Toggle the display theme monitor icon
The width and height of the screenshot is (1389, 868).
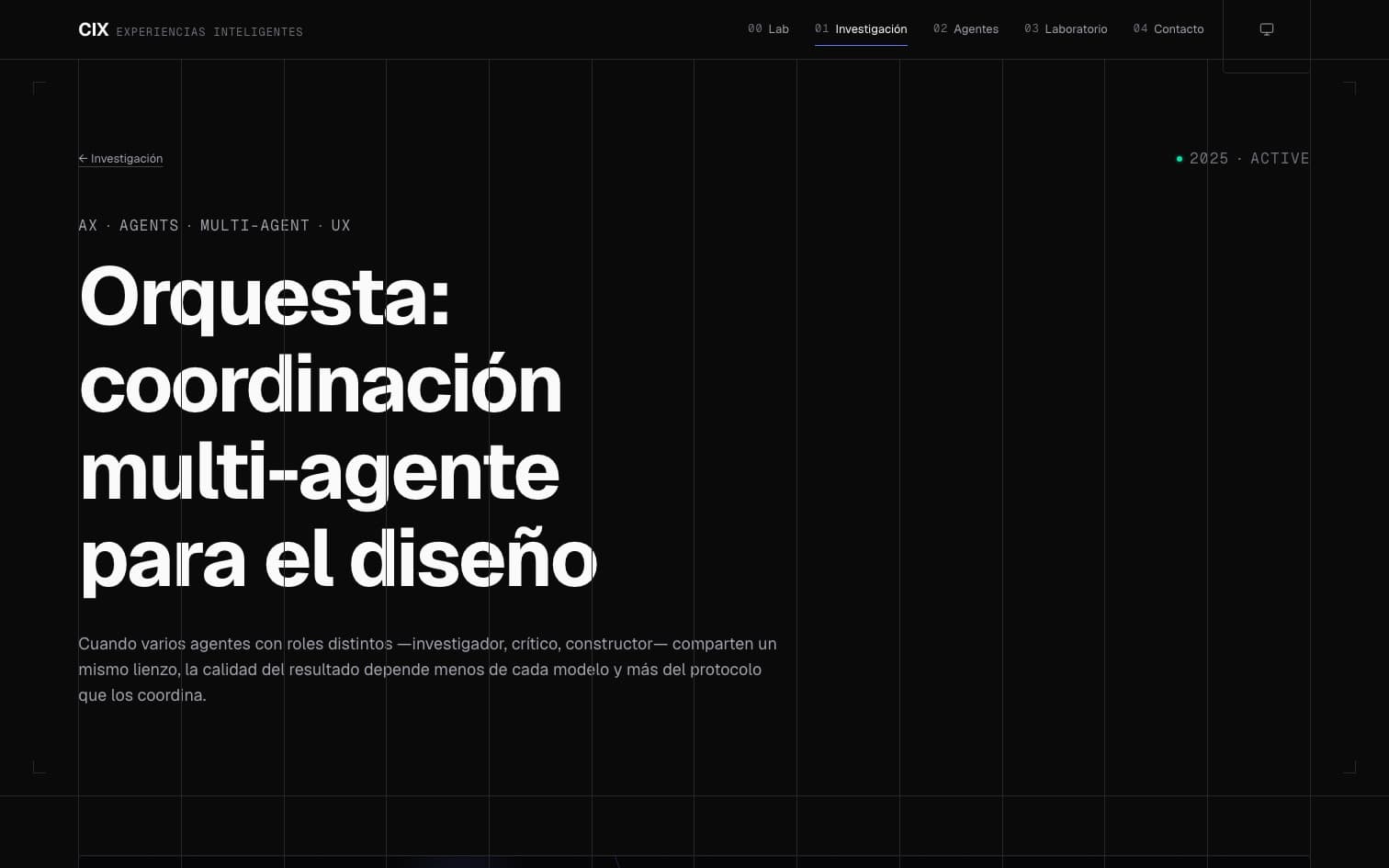1267,29
